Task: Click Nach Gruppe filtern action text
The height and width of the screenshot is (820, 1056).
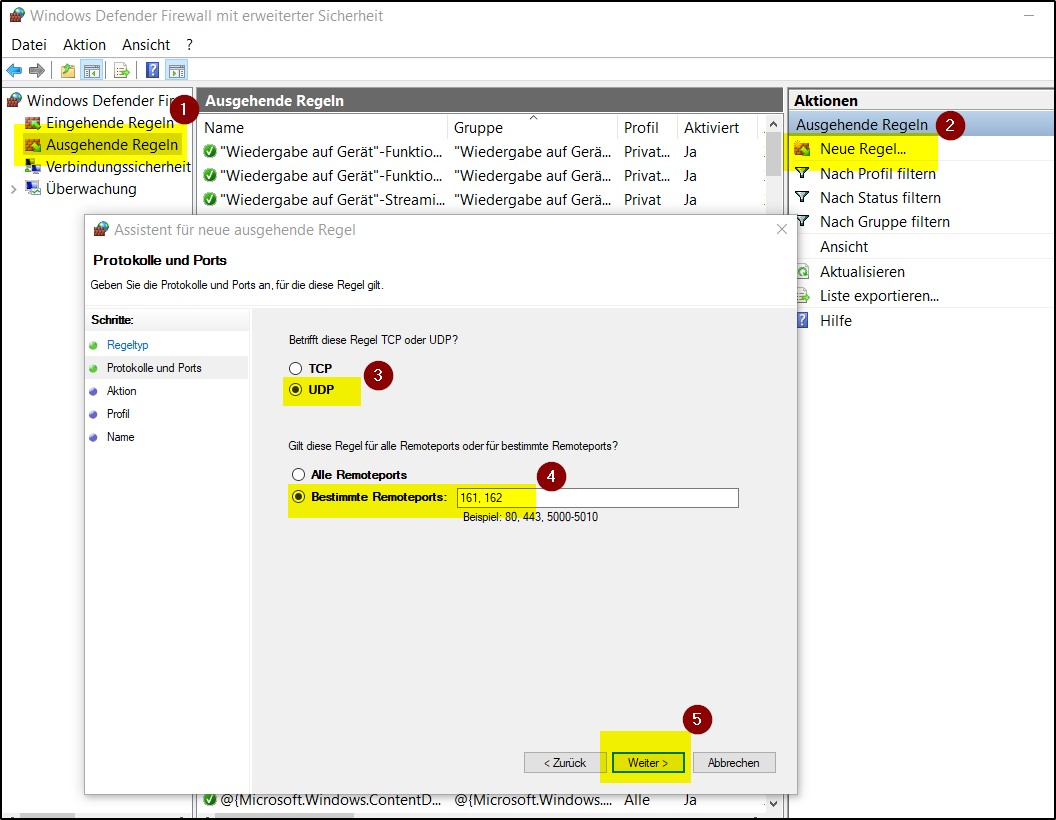Action: [884, 222]
